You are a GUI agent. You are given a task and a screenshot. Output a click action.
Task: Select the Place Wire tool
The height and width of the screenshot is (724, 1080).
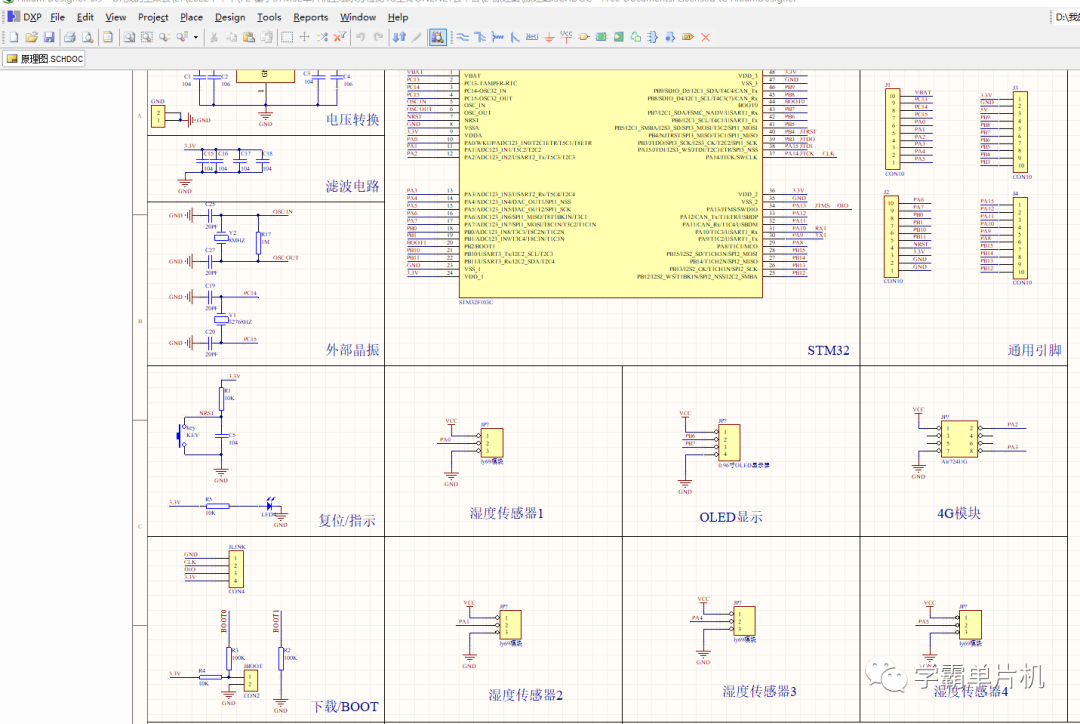[463, 37]
